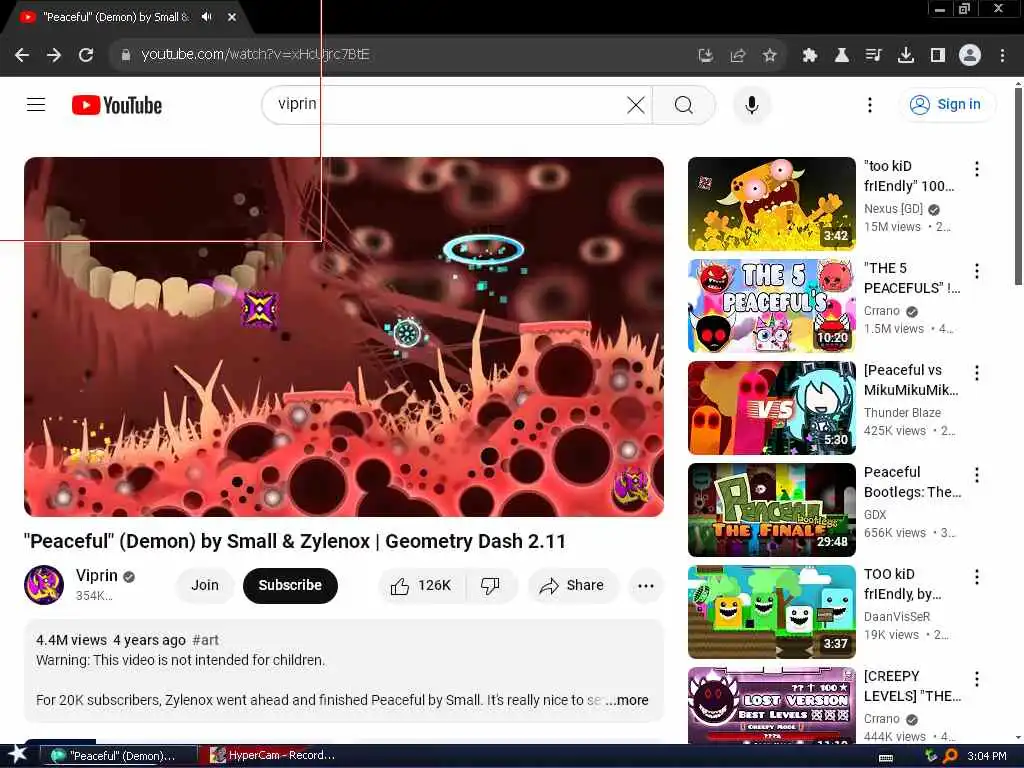
Task: Open options menu for Nexus [GD] video
Action: tap(976, 169)
